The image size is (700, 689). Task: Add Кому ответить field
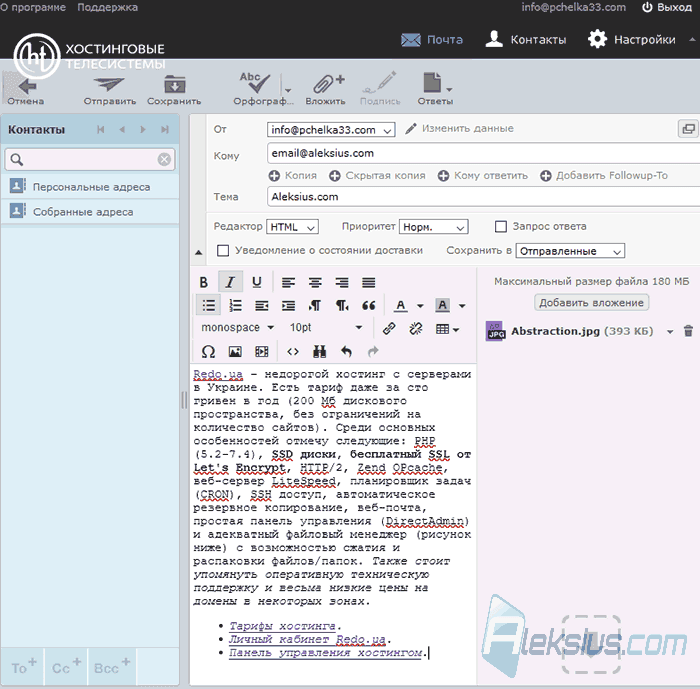click(x=483, y=175)
